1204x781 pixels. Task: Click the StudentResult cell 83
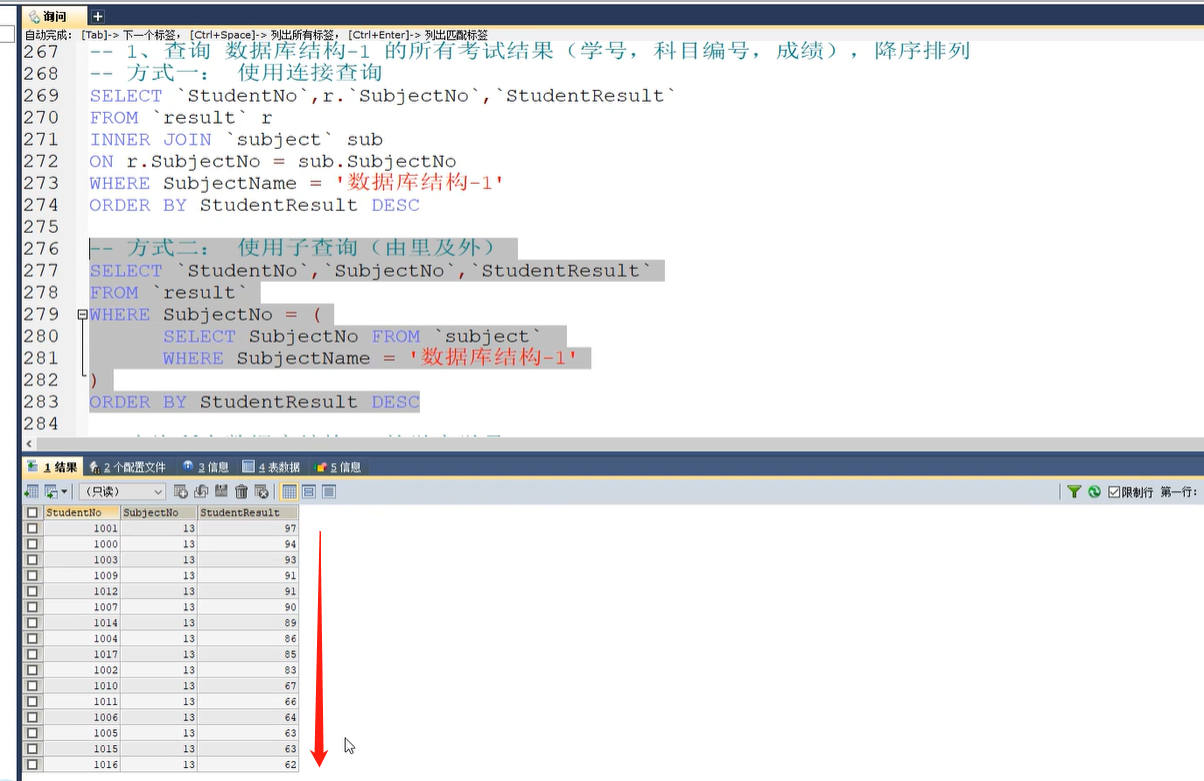point(247,670)
